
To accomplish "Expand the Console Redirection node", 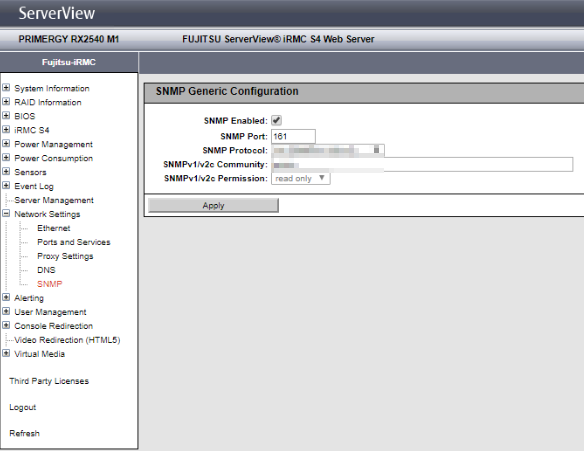I will tap(6, 325).
